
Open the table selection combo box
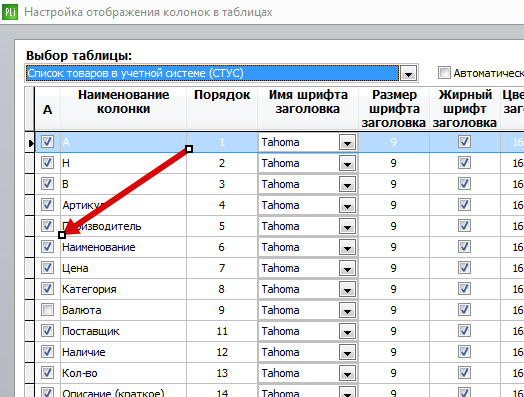pos(408,73)
